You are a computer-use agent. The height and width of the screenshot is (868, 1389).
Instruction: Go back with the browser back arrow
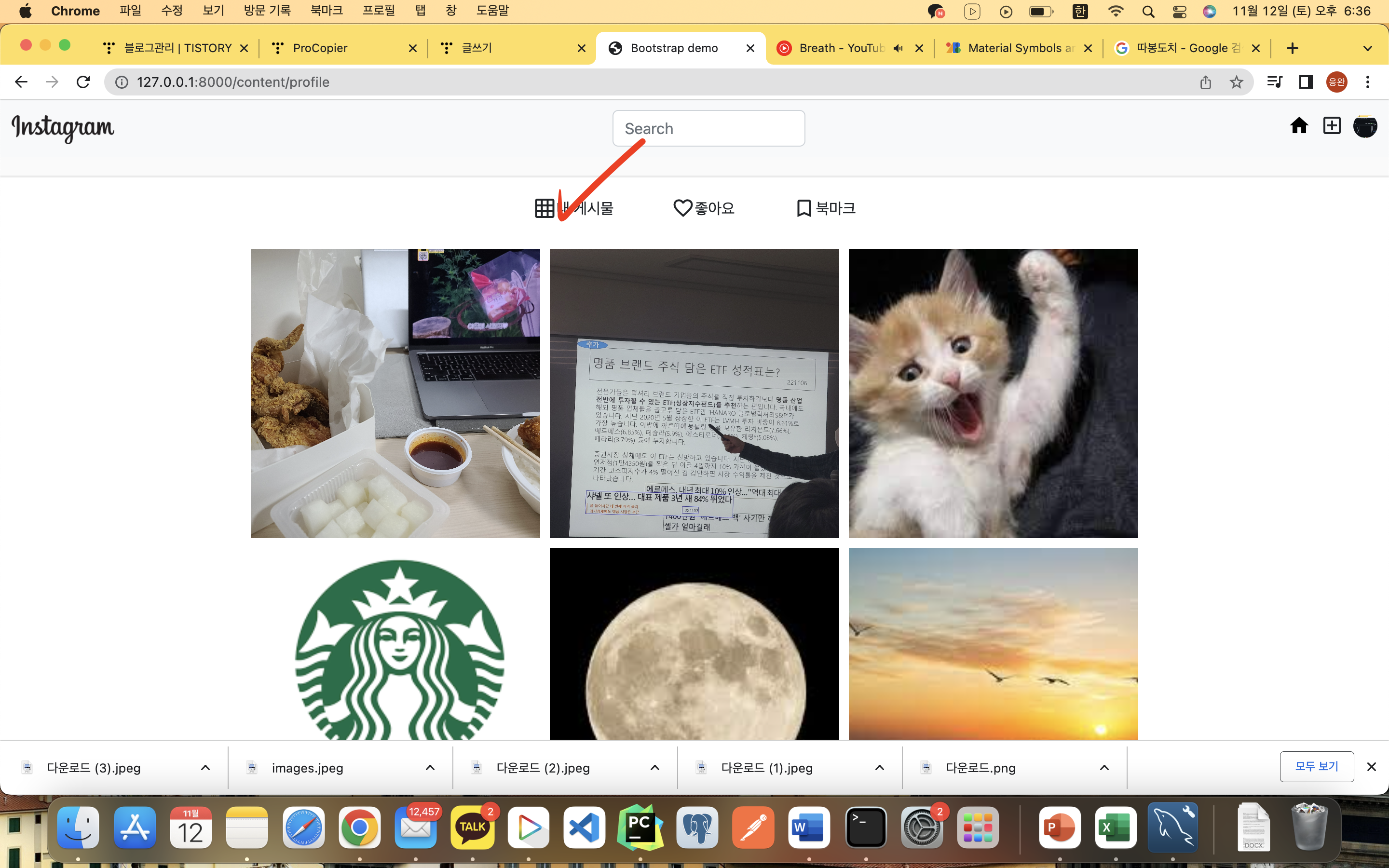[21, 82]
